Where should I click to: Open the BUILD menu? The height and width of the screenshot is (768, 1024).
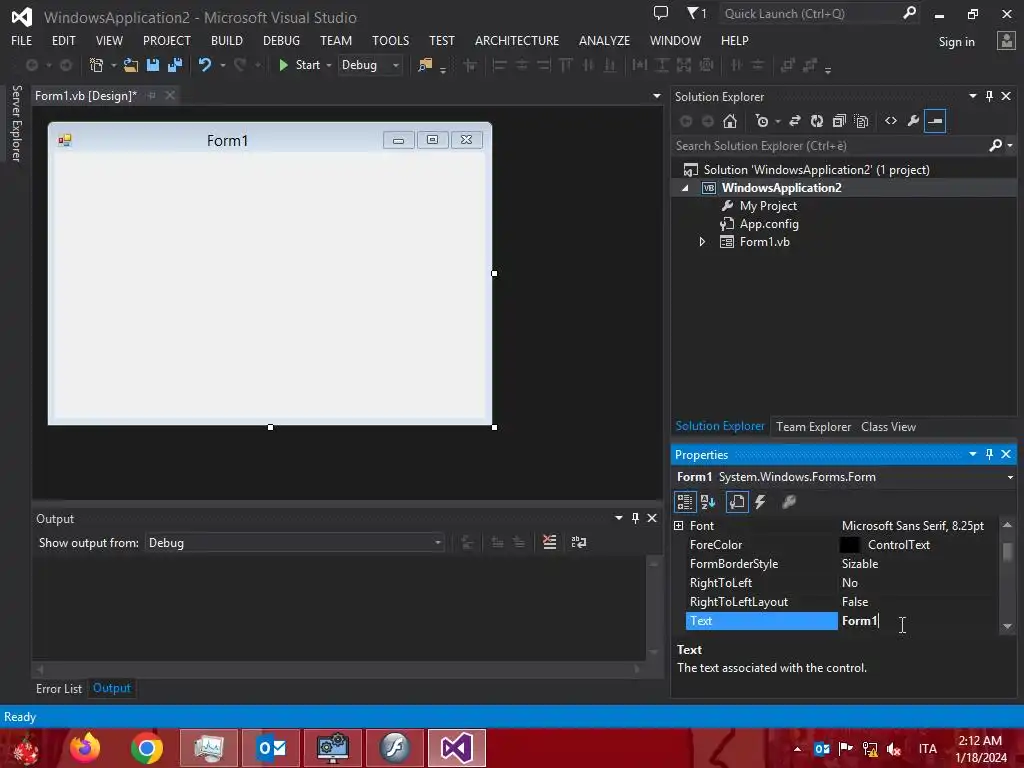227,40
